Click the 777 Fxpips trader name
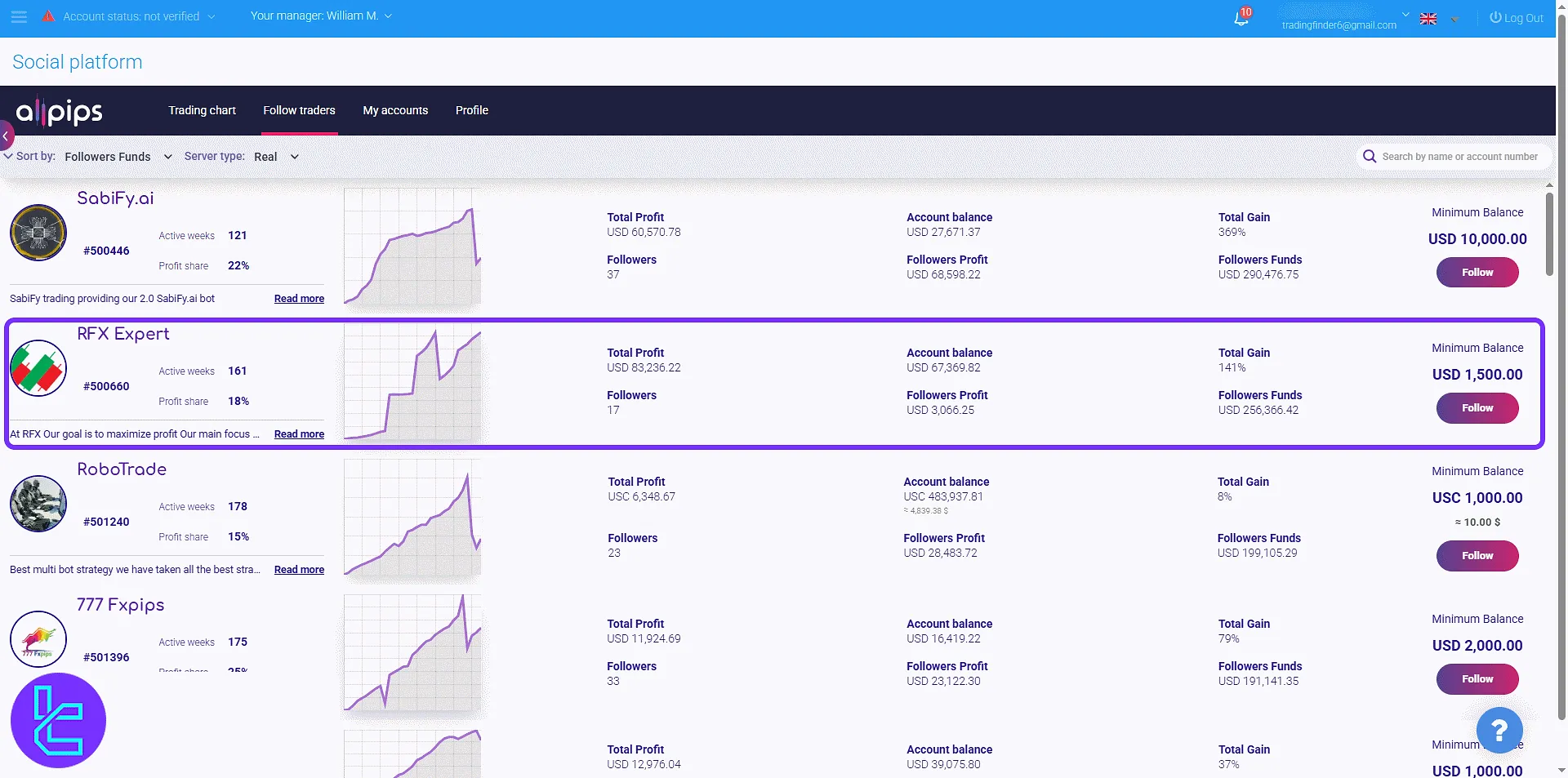This screenshot has height=778, width=1568. (x=121, y=605)
